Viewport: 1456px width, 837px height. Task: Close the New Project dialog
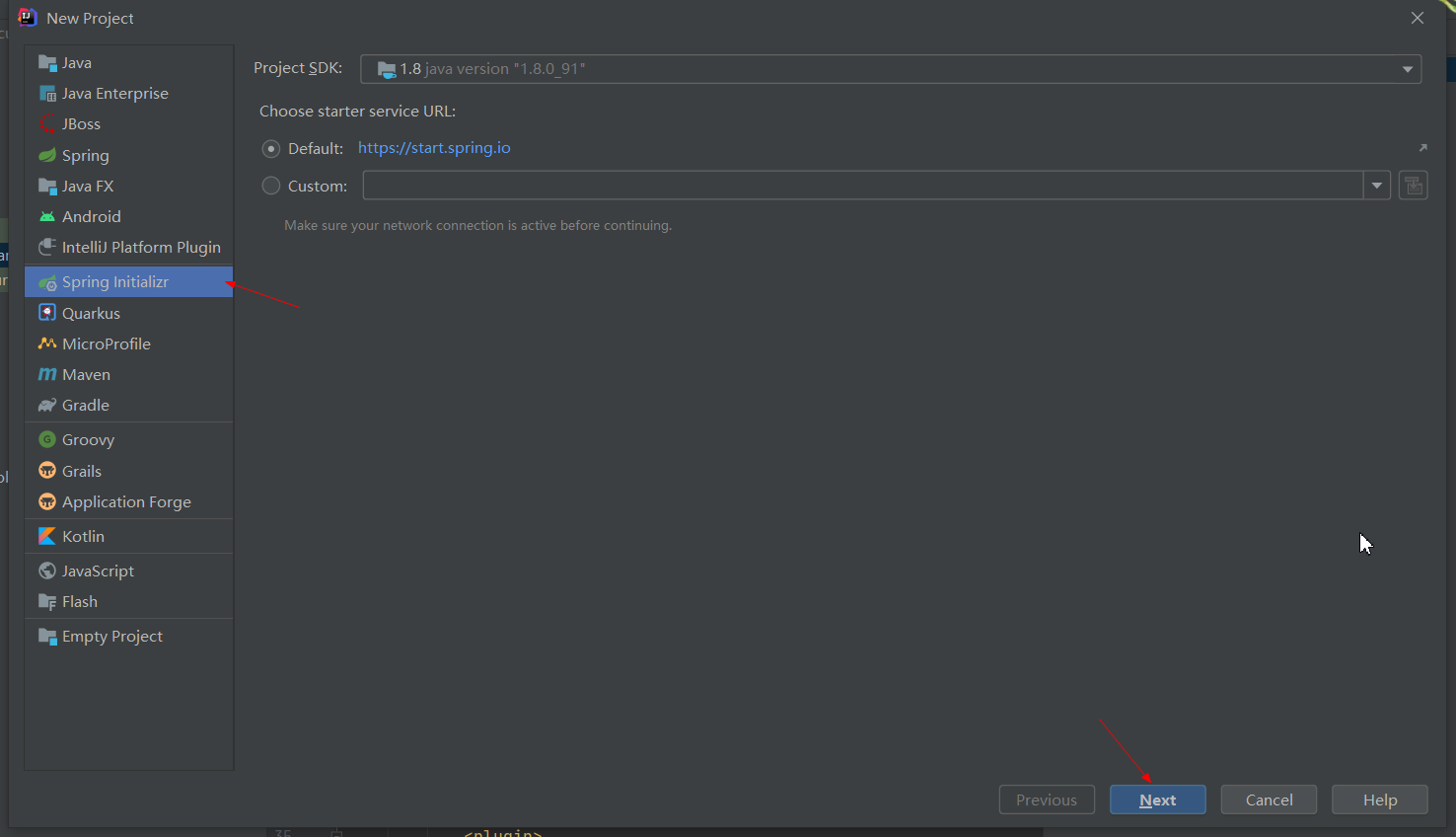pos(1418,18)
